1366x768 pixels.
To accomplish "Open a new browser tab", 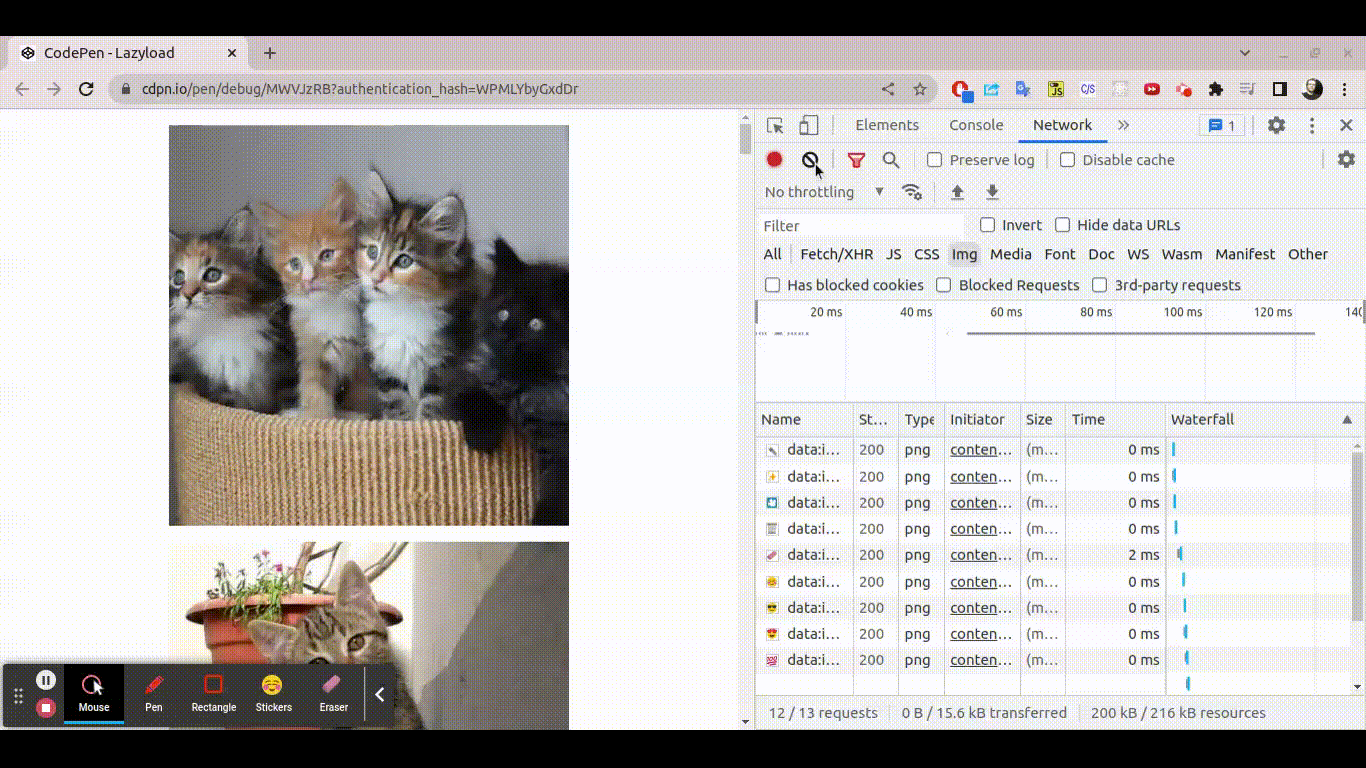I will tap(270, 53).
